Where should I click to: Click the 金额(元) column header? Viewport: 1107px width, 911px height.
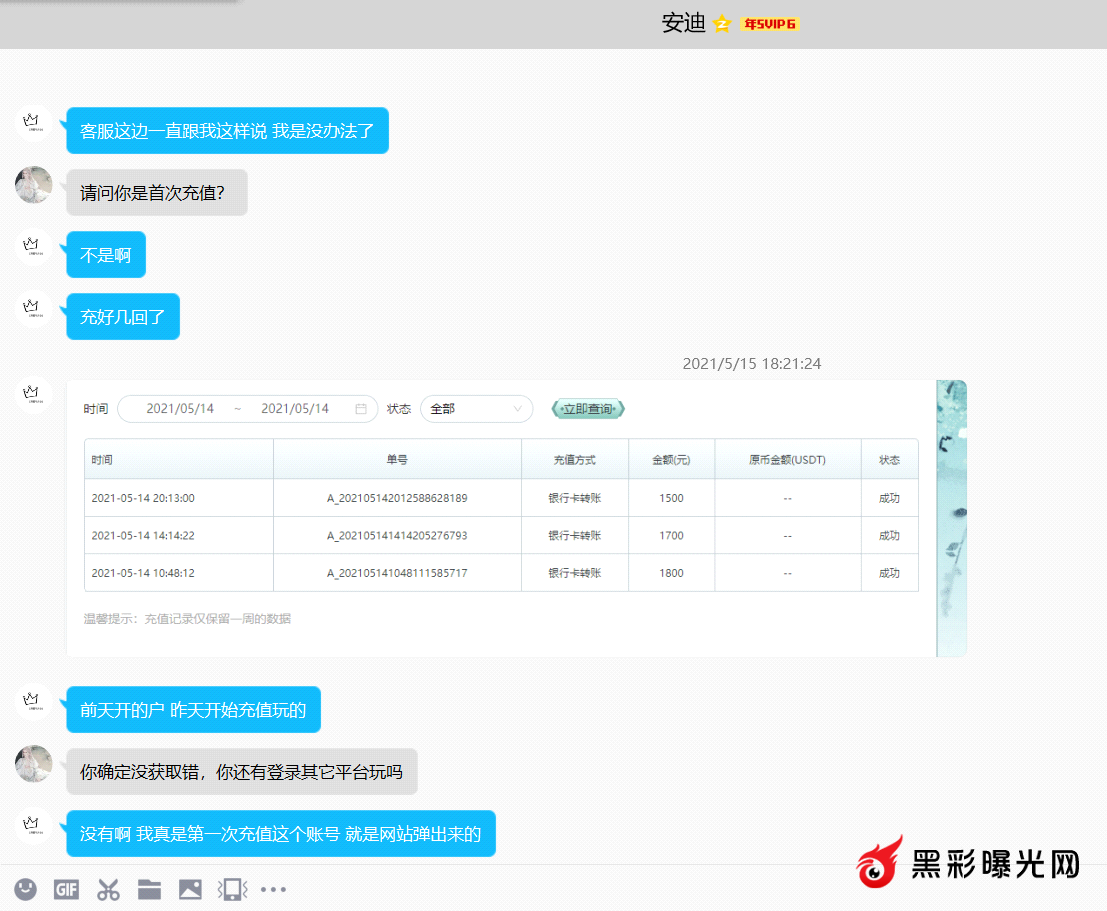pos(671,460)
